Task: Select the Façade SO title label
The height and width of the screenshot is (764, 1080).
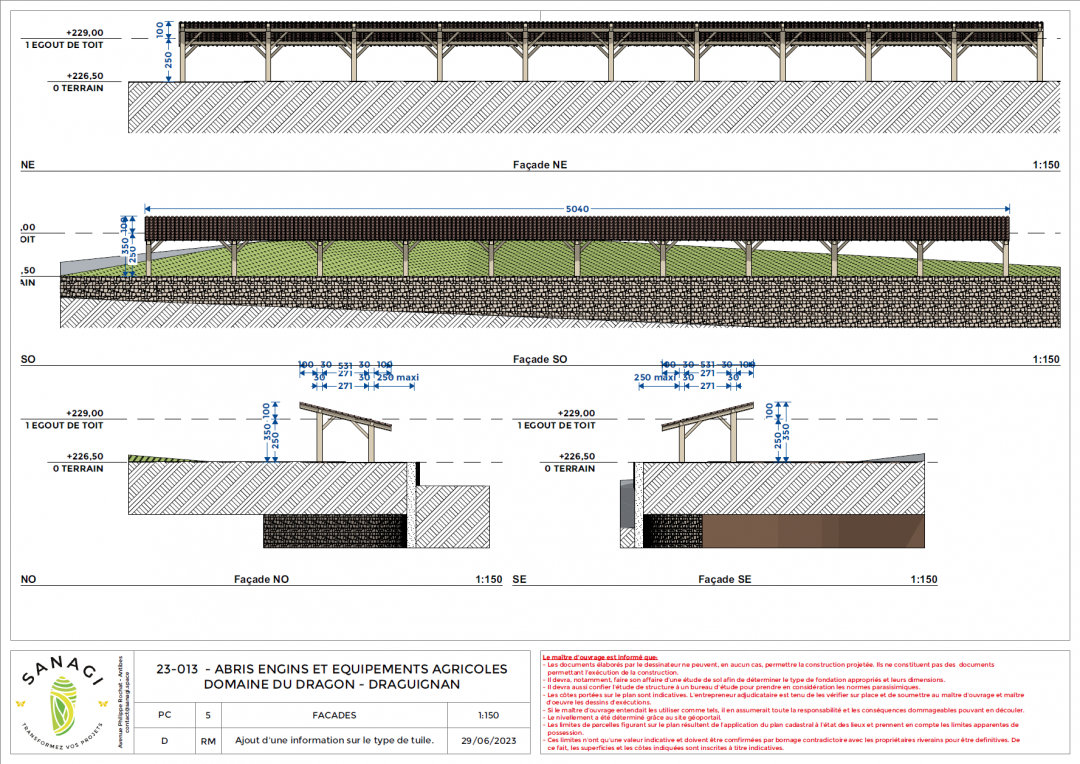Action: point(540,359)
